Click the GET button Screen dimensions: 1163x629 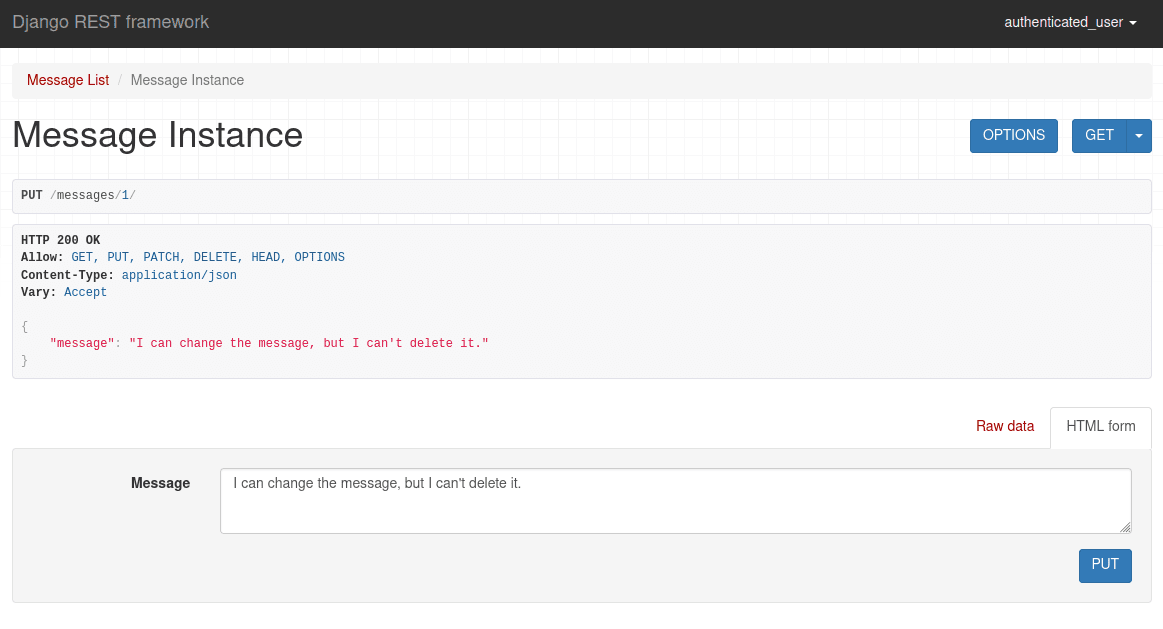coord(1098,136)
